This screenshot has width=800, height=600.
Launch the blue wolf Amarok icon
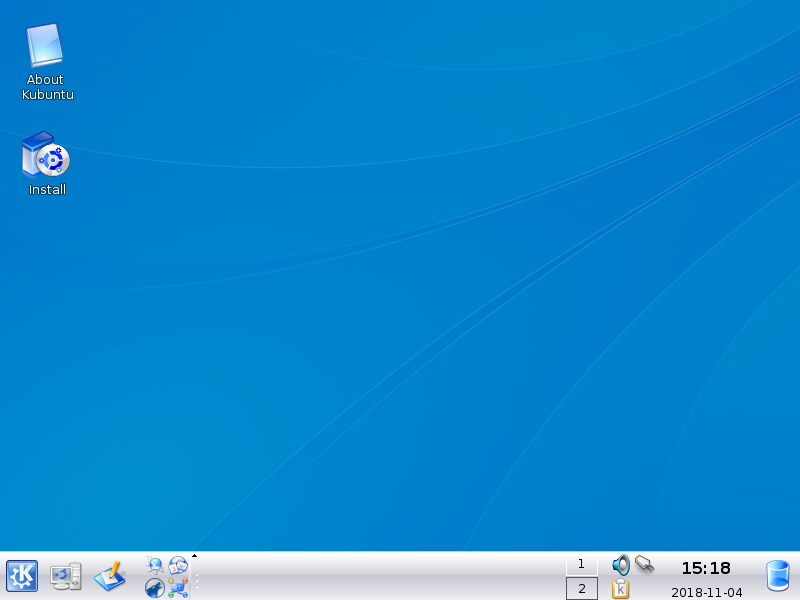pyautogui.click(x=155, y=587)
